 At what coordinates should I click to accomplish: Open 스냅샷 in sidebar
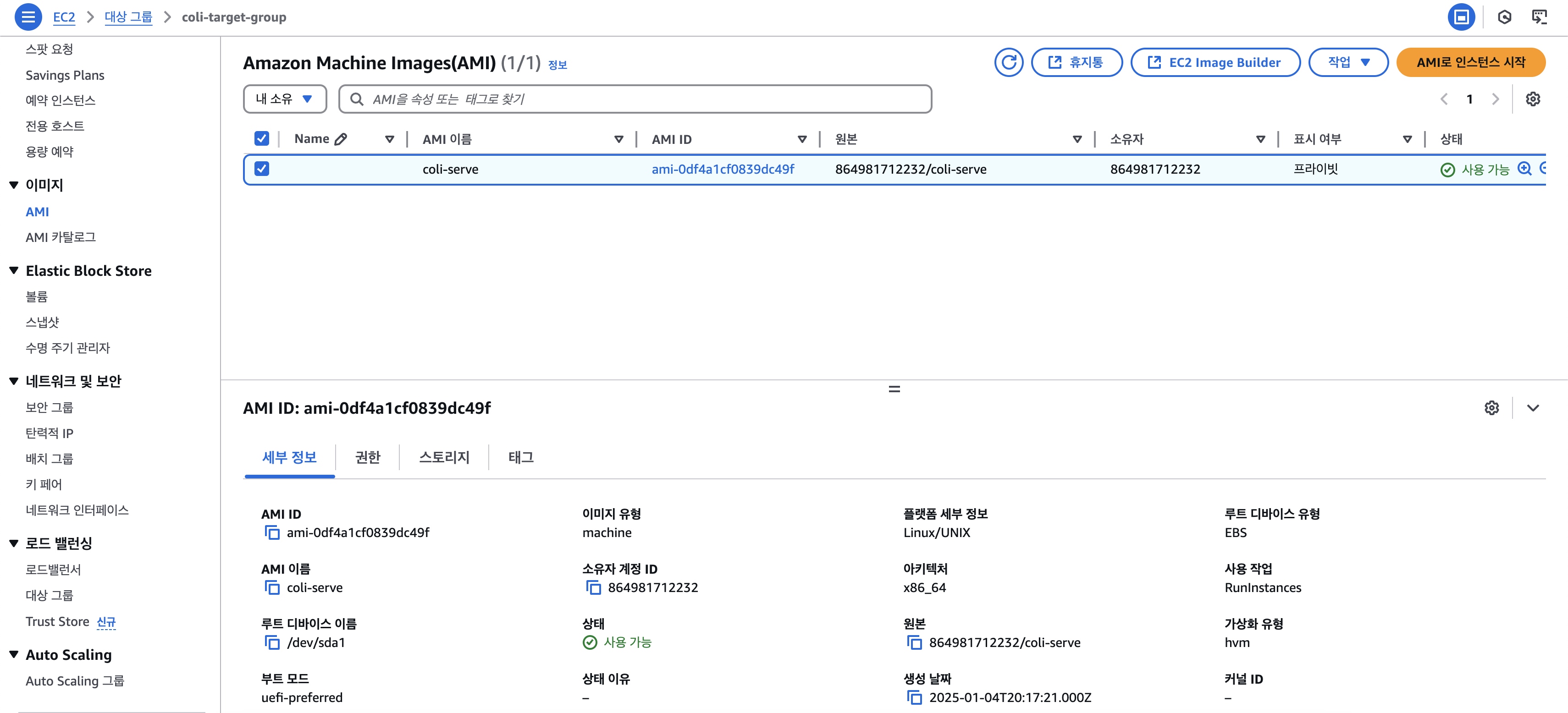pos(43,323)
